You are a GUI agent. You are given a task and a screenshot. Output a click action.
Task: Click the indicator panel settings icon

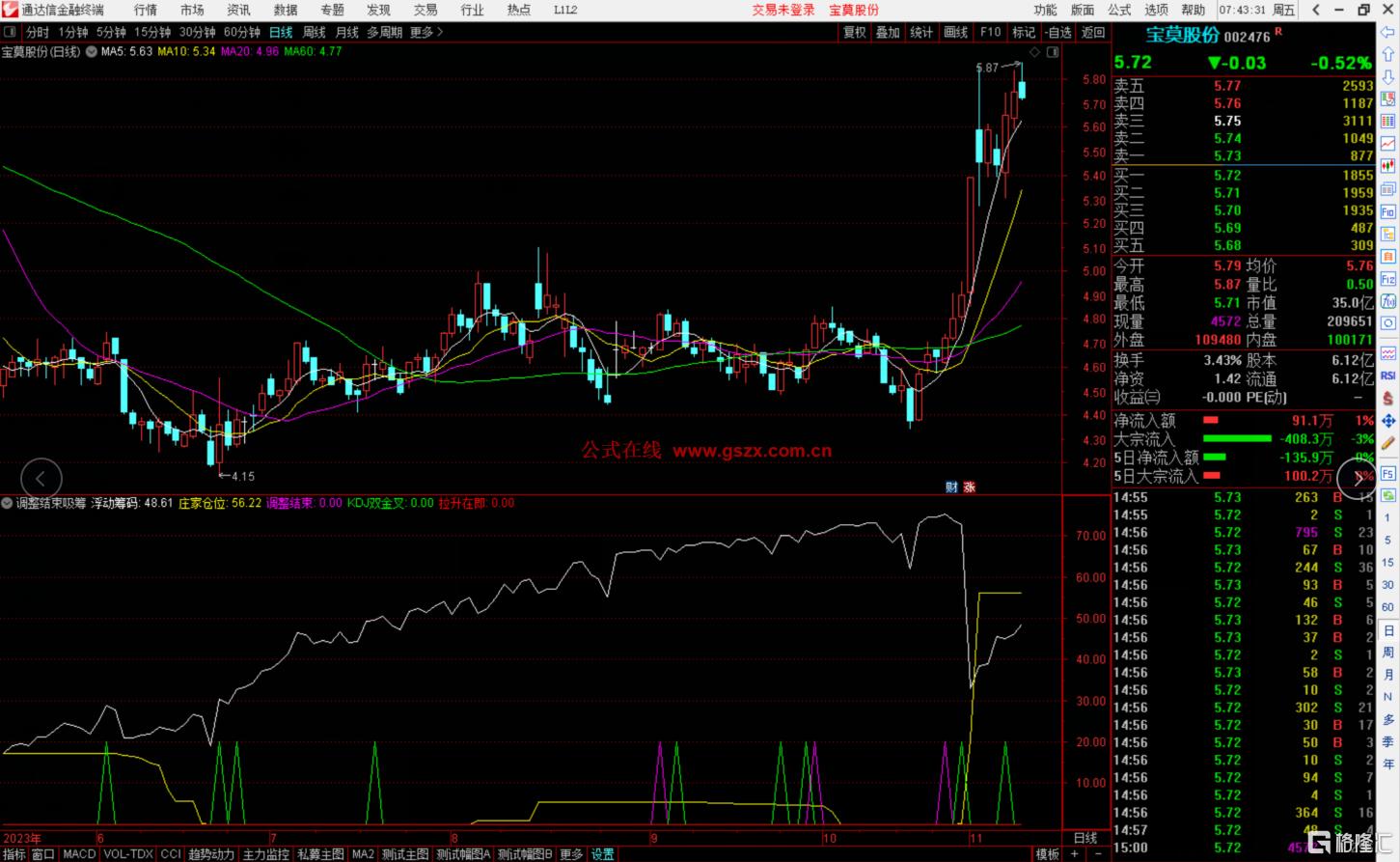coord(7,503)
